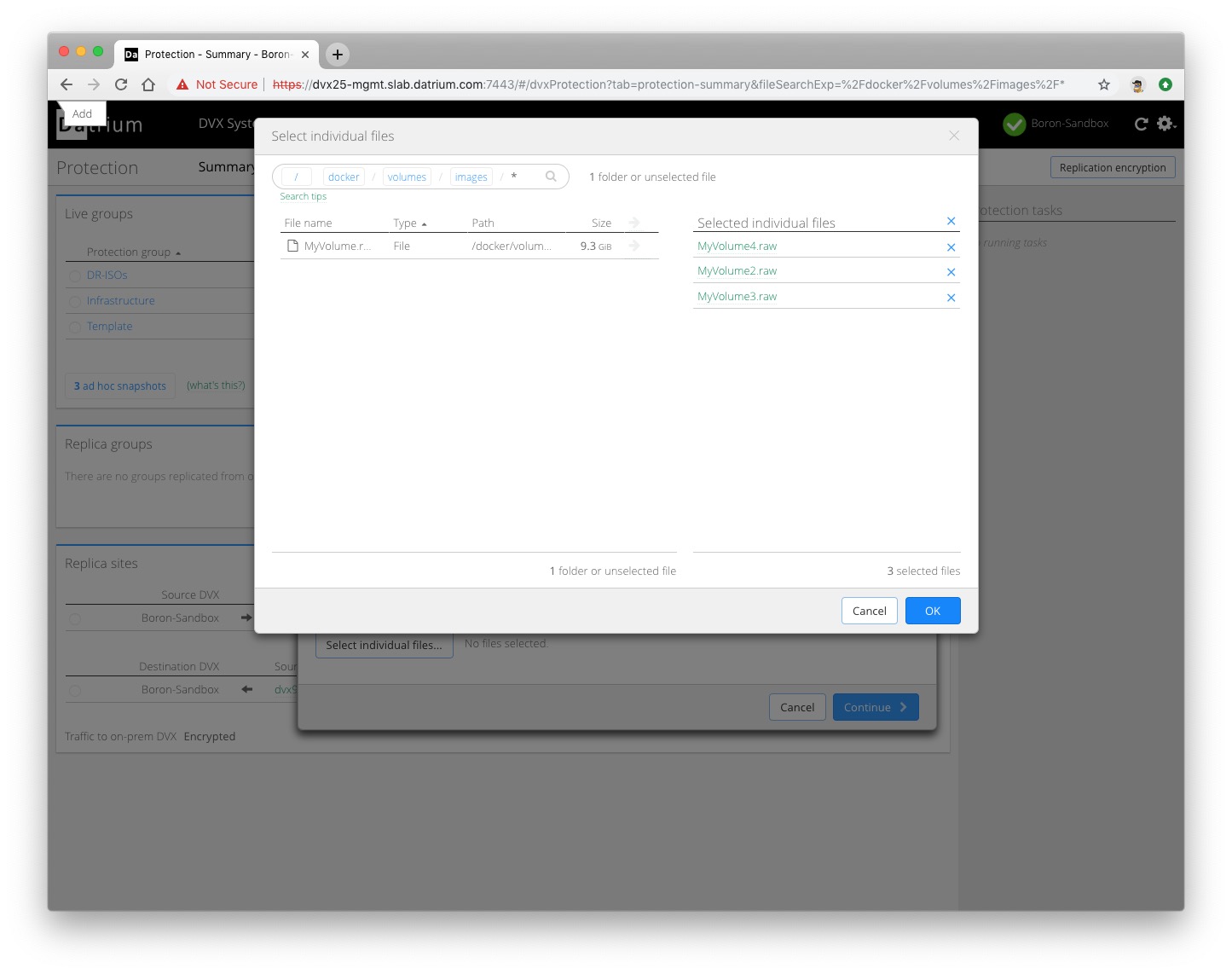This screenshot has height=974, width=1232.
Task: Click the wildcard search field after images
Action: click(x=524, y=177)
